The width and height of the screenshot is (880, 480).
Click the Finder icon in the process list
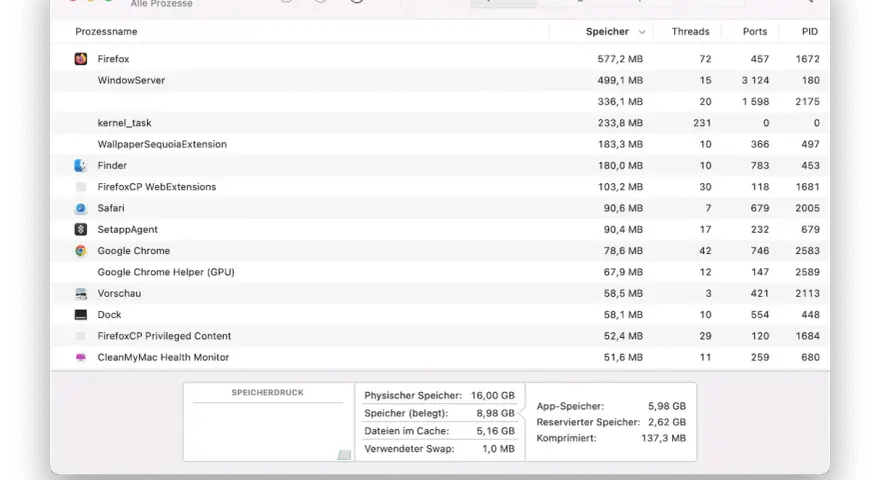point(81,166)
